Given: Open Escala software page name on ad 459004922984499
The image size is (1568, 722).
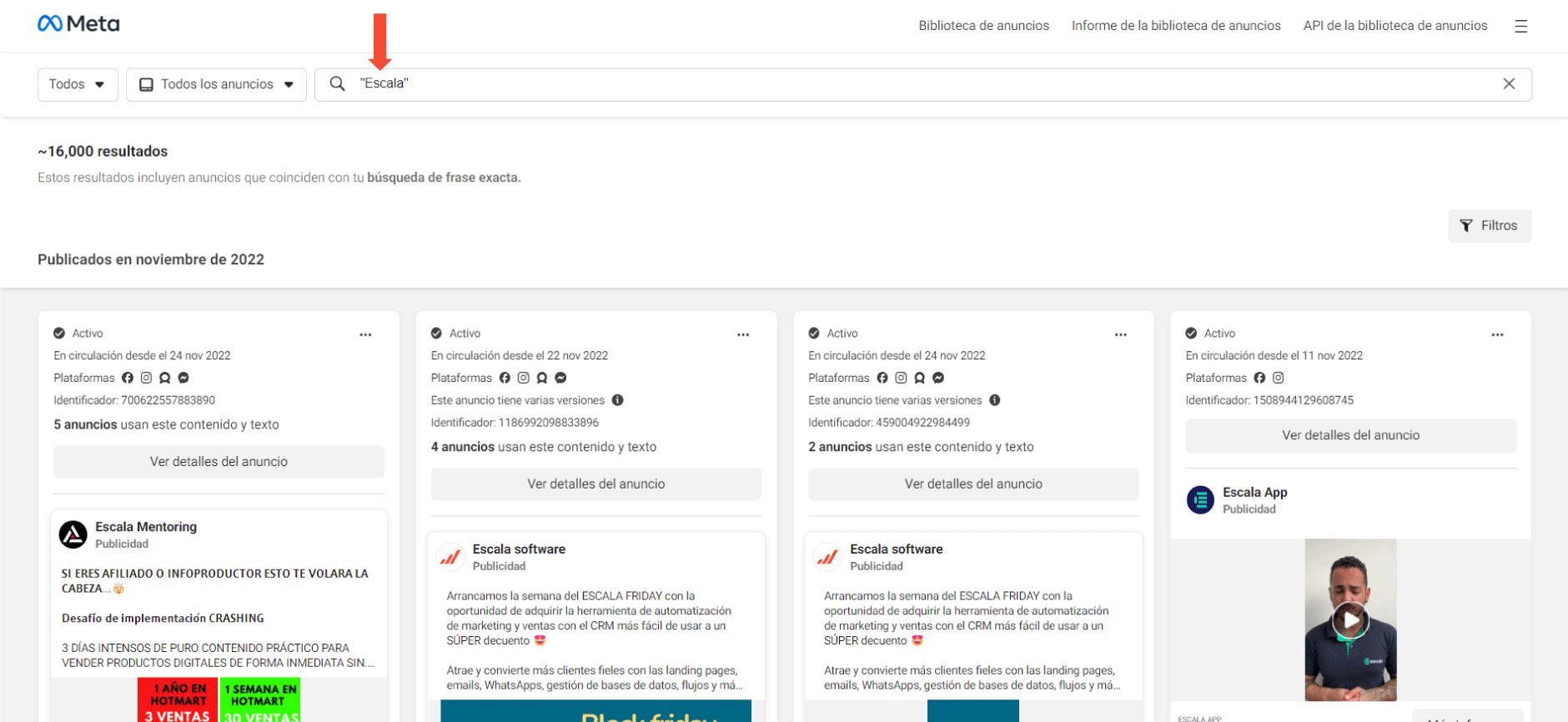Looking at the screenshot, I should (897, 549).
